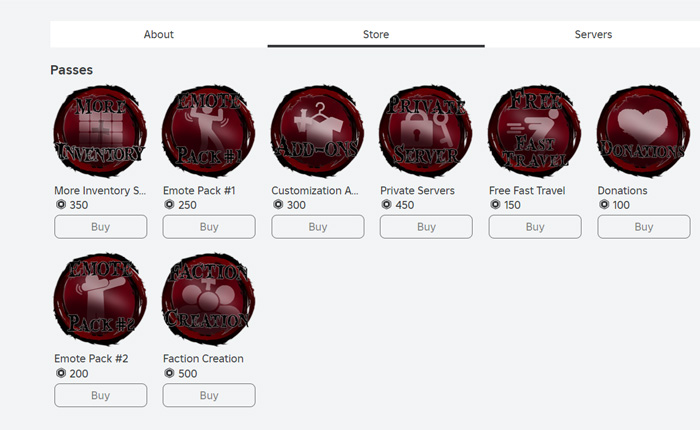
Task: Buy the Private Servers pass
Action: click(426, 227)
